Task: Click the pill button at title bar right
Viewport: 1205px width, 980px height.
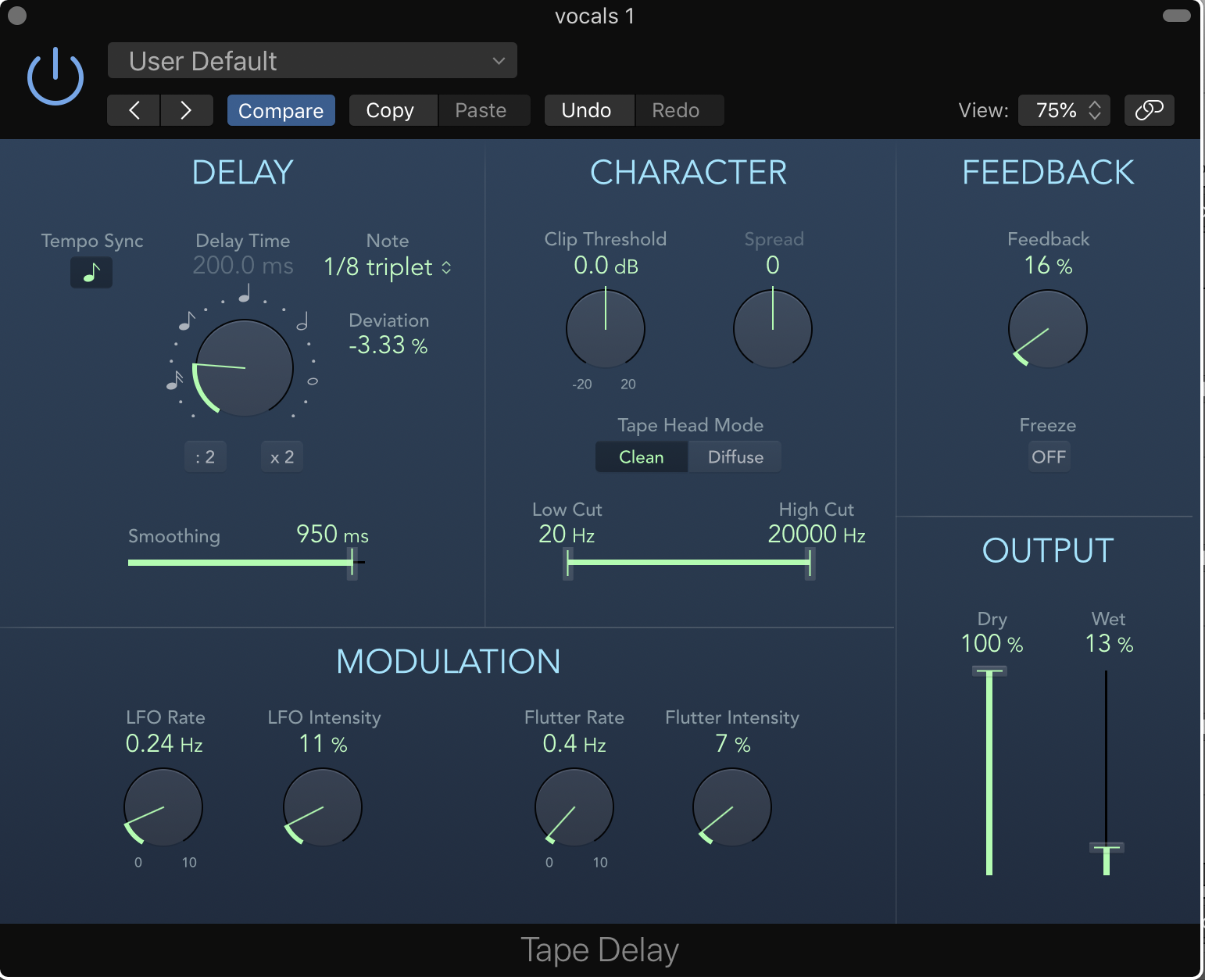Action: 1176,16
